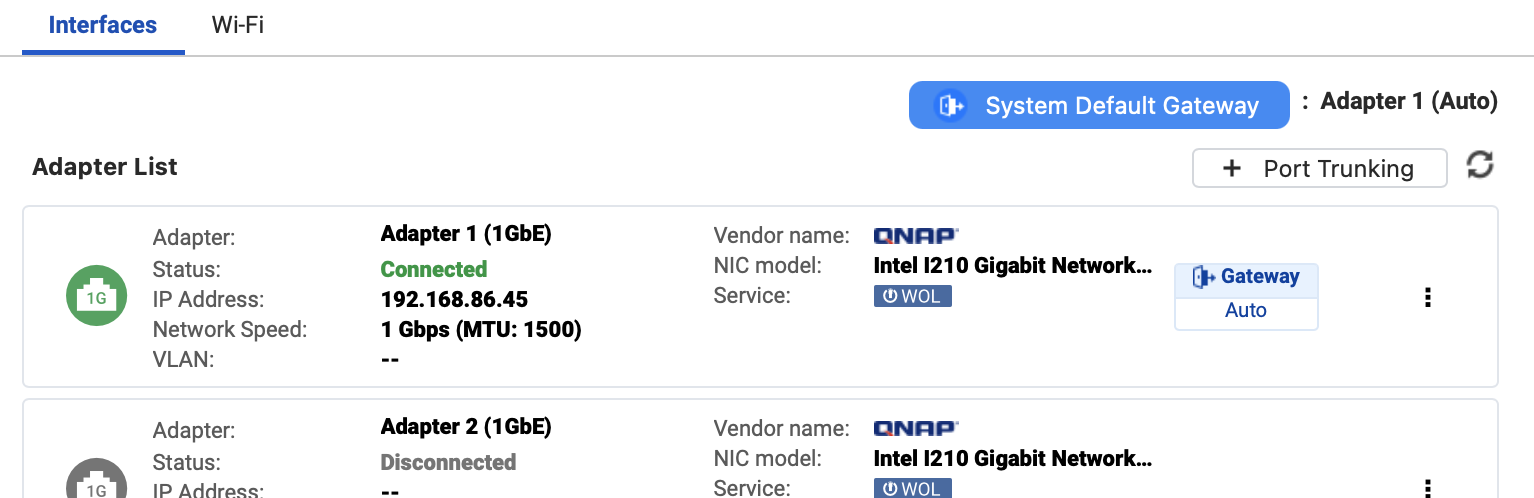Click the Disconnected status of Adapter 2

pos(449,462)
